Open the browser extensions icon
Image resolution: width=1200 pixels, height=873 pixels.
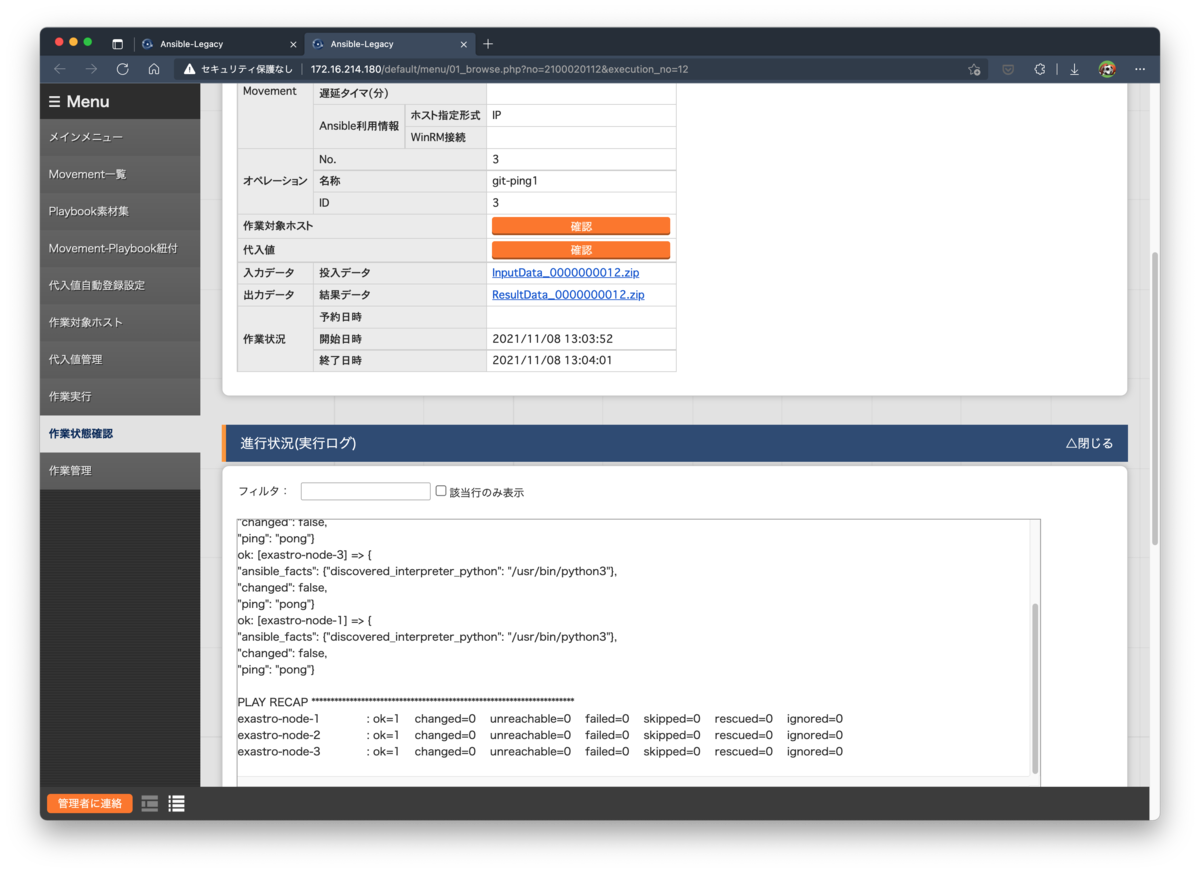pos(1040,69)
